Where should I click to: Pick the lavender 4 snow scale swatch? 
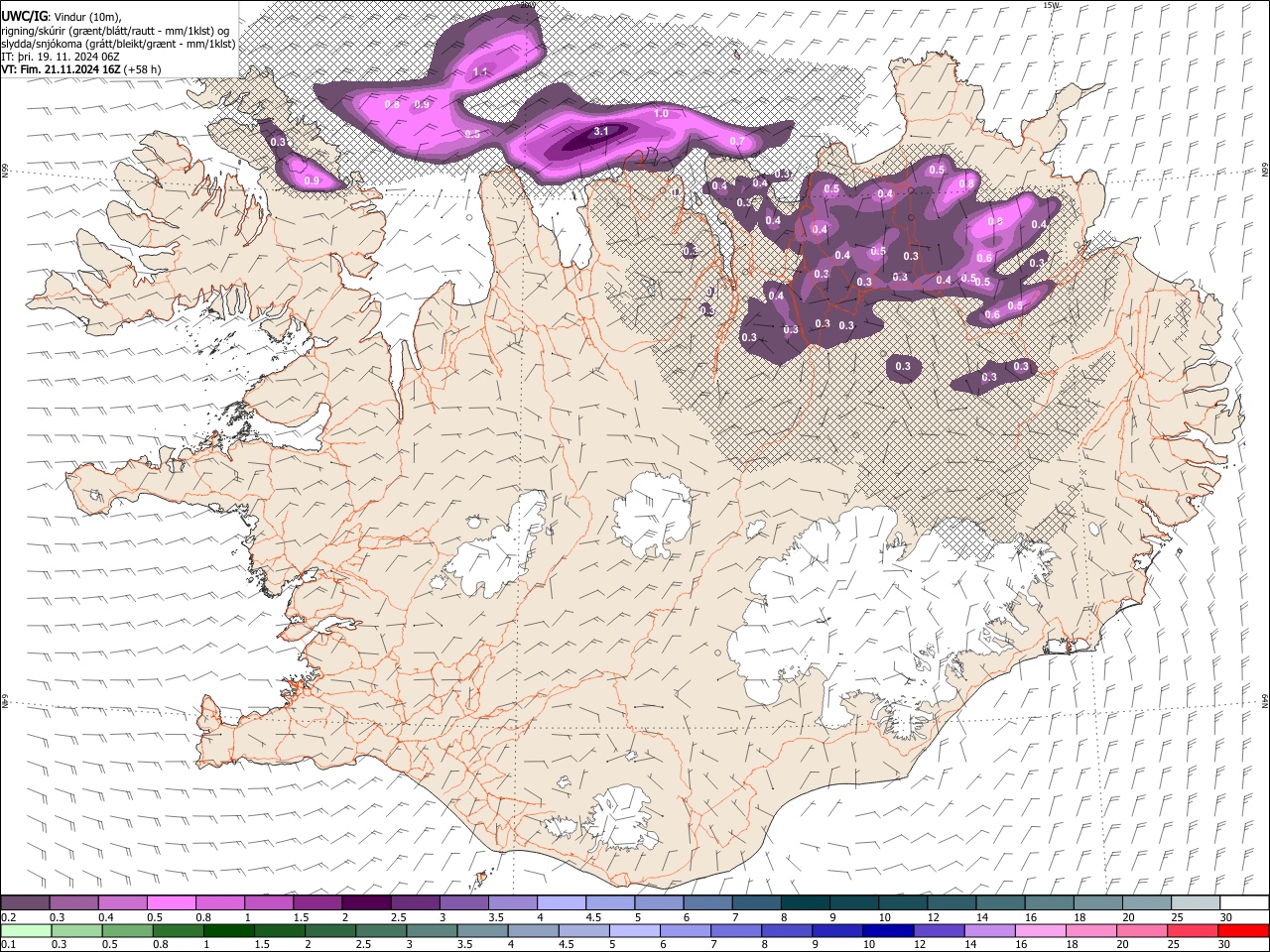tap(562, 902)
